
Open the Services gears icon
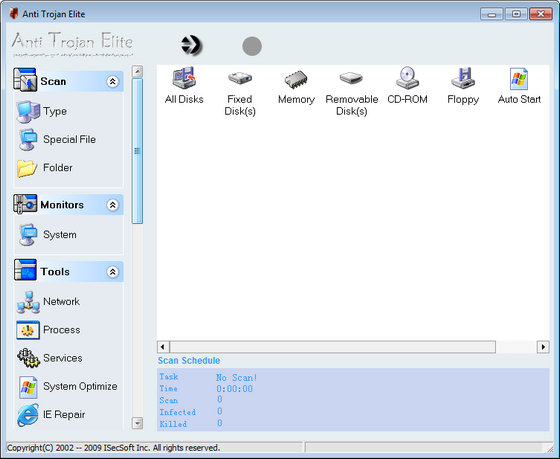coord(28,358)
